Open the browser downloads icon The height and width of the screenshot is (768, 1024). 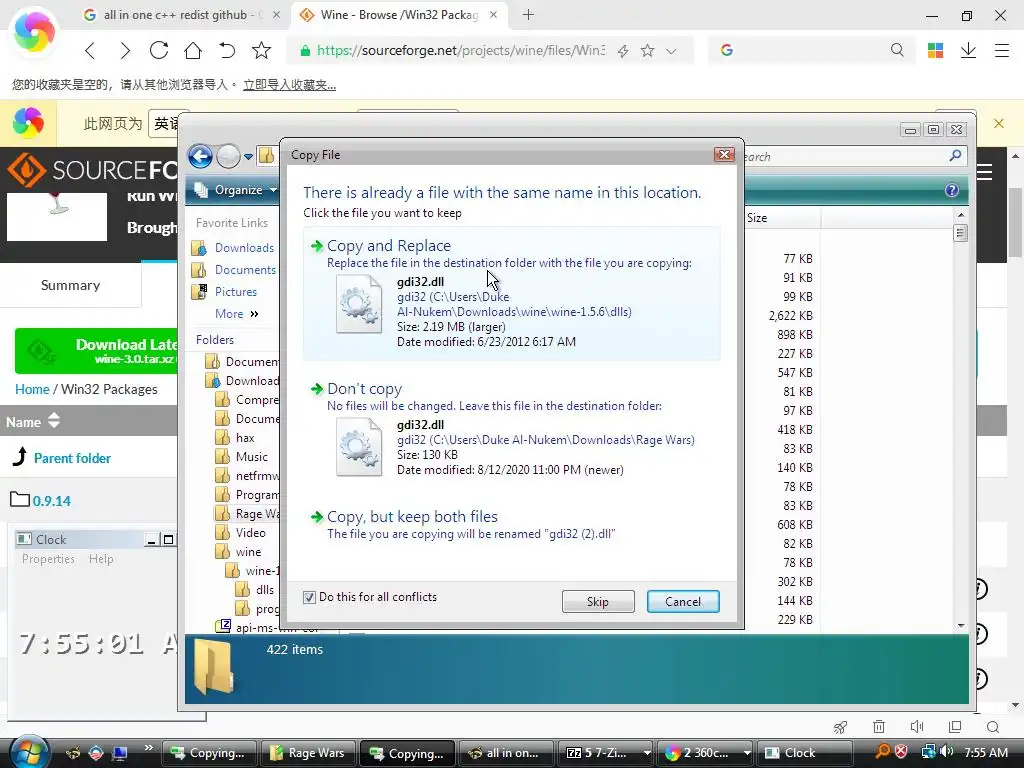tap(968, 50)
